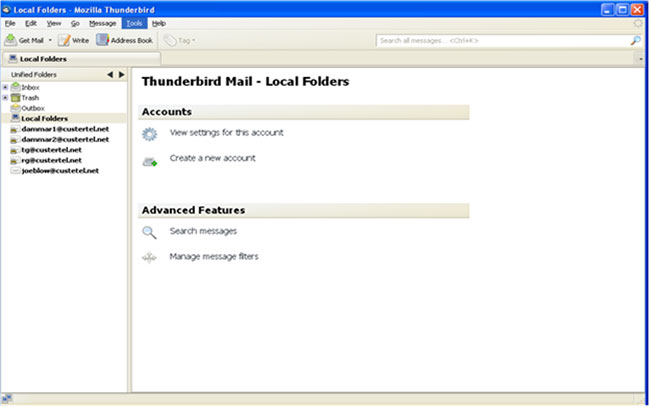The width and height of the screenshot is (650, 407).
Task: Maximize the Thunderbird window
Action: (622, 9)
